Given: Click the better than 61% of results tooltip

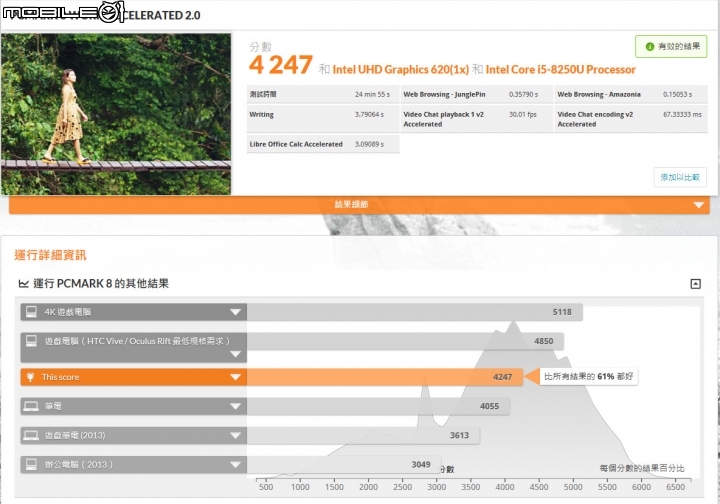Looking at the screenshot, I should [x=588, y=376].
